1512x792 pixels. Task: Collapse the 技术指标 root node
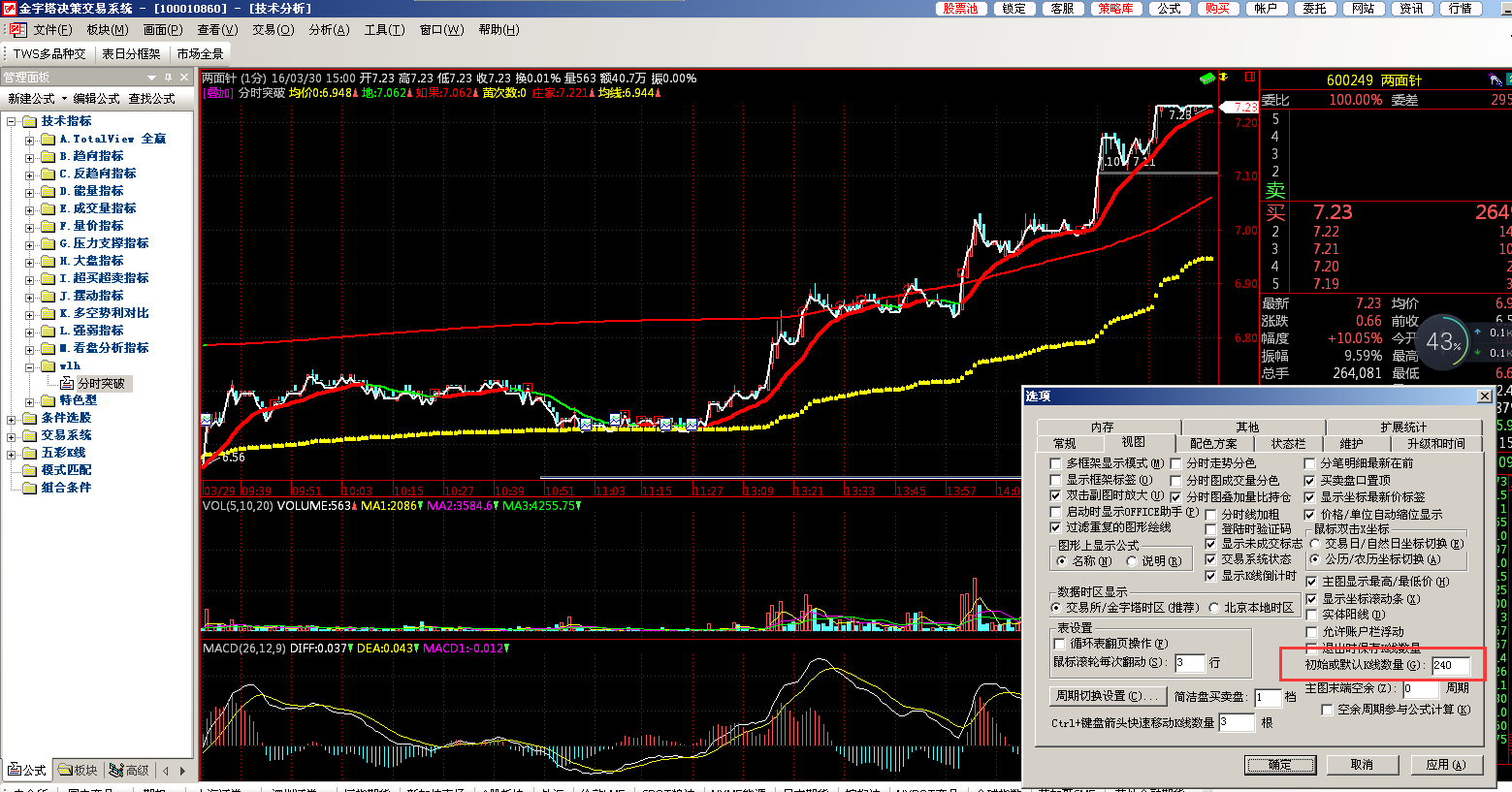pyautogui.click(x=12, y=122)
